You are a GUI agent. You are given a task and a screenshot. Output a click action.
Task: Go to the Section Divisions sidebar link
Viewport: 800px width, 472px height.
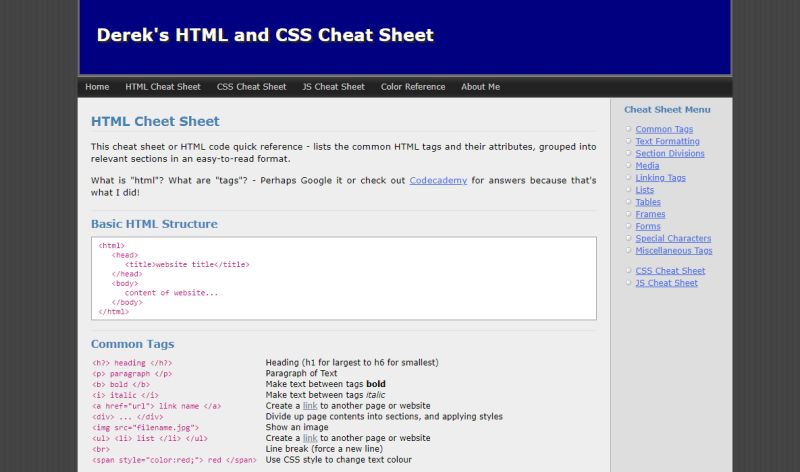click(669, 154)
